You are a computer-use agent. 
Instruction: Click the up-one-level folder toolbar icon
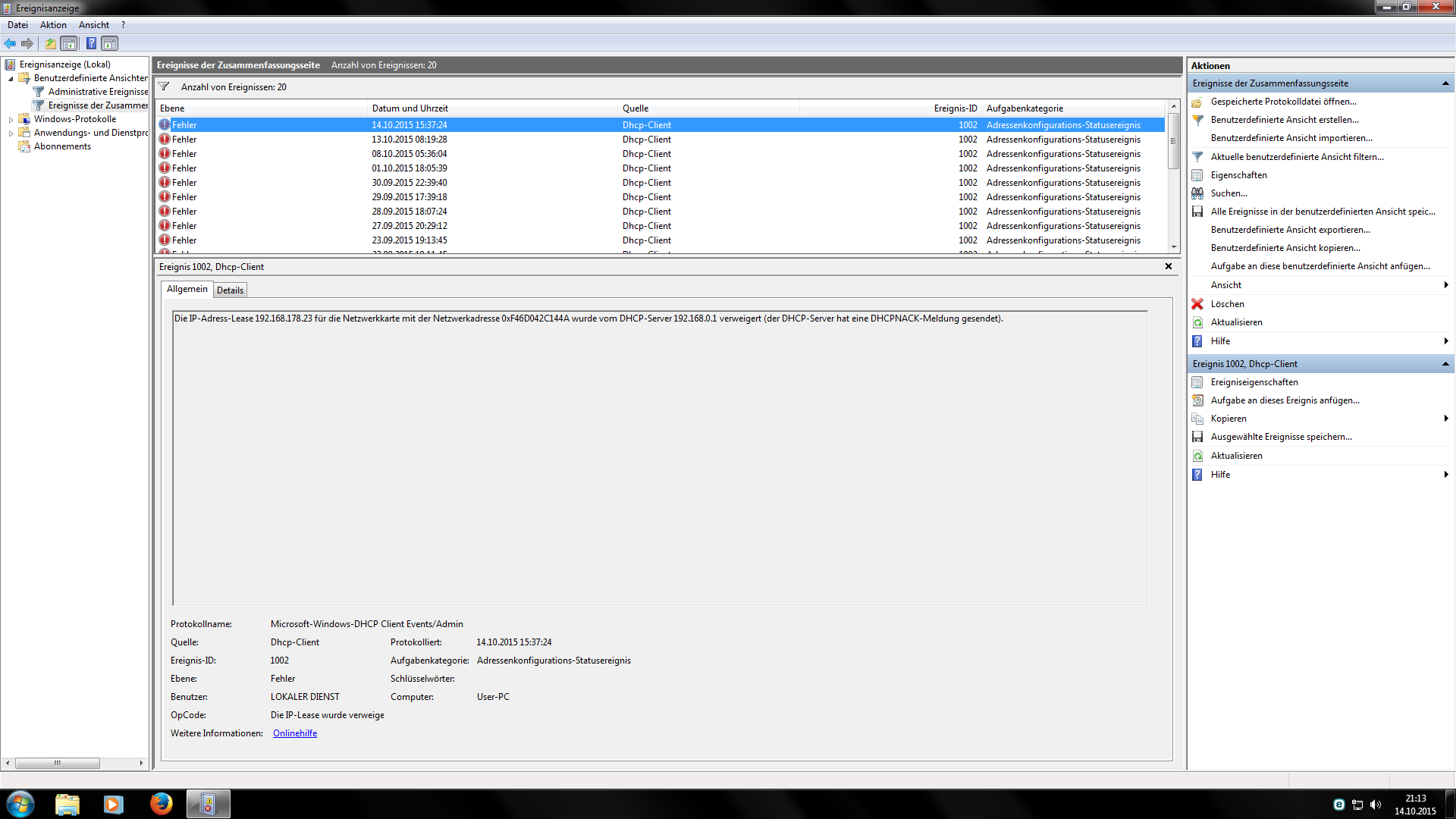pyautogui.click(x=50, y=43)
